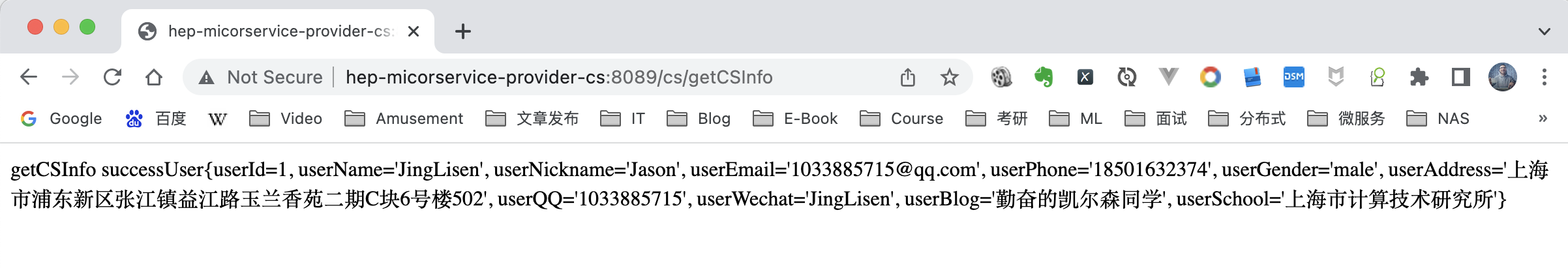Open a new tab with plus button

tap(463, 31)
